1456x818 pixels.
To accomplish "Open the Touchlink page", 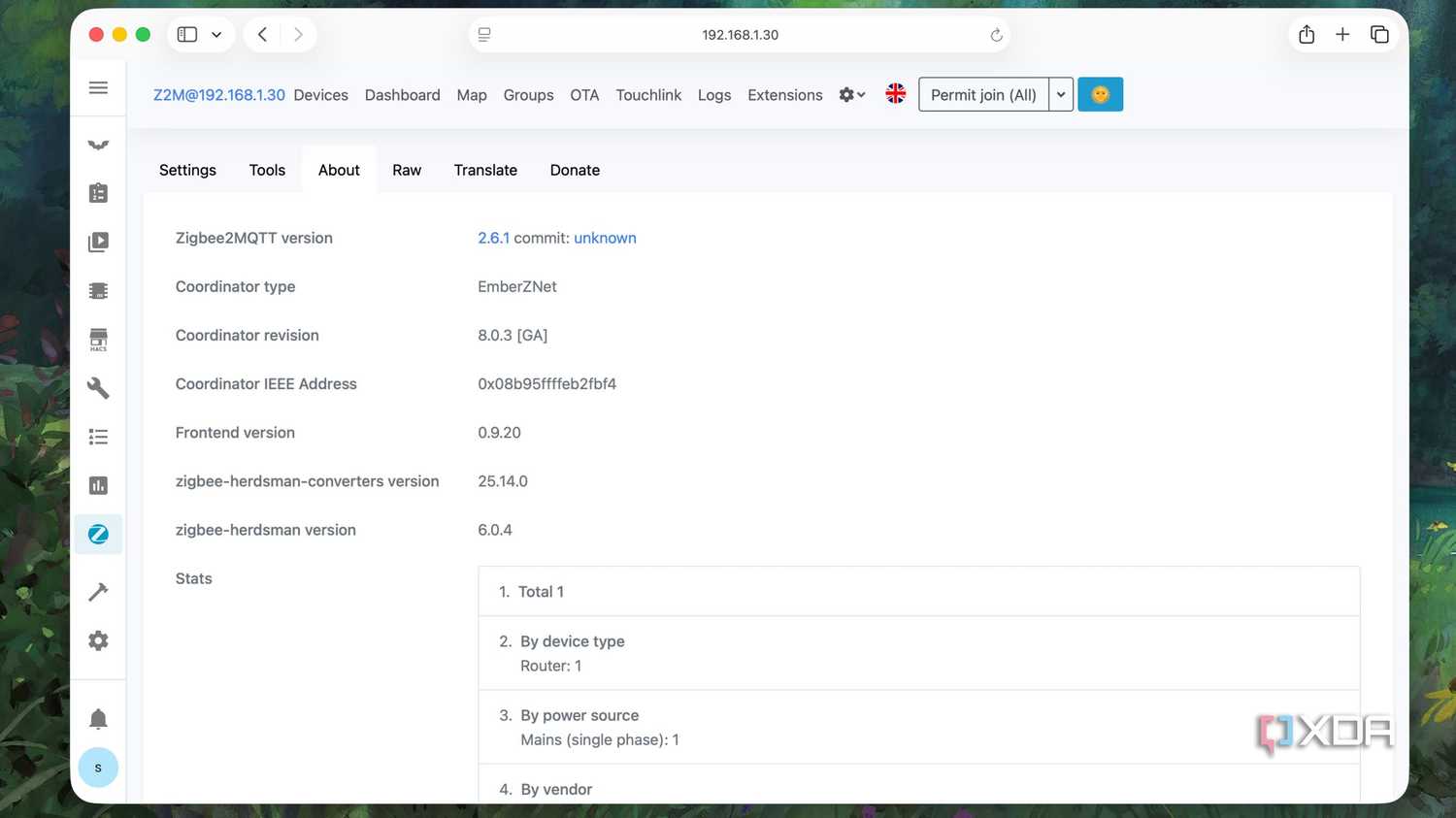I will (x=648, y=95).
